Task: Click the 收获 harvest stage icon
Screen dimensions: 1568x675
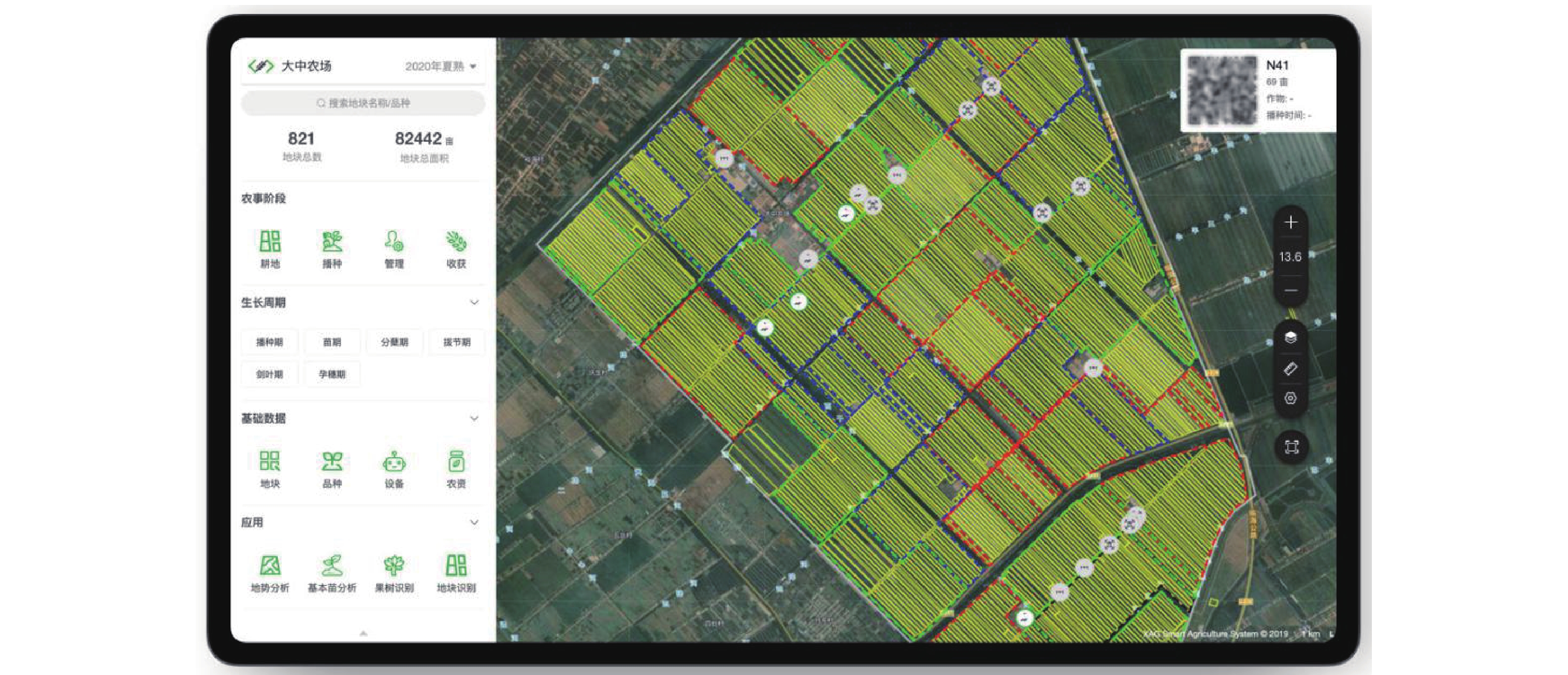Action: pos(456,248)
